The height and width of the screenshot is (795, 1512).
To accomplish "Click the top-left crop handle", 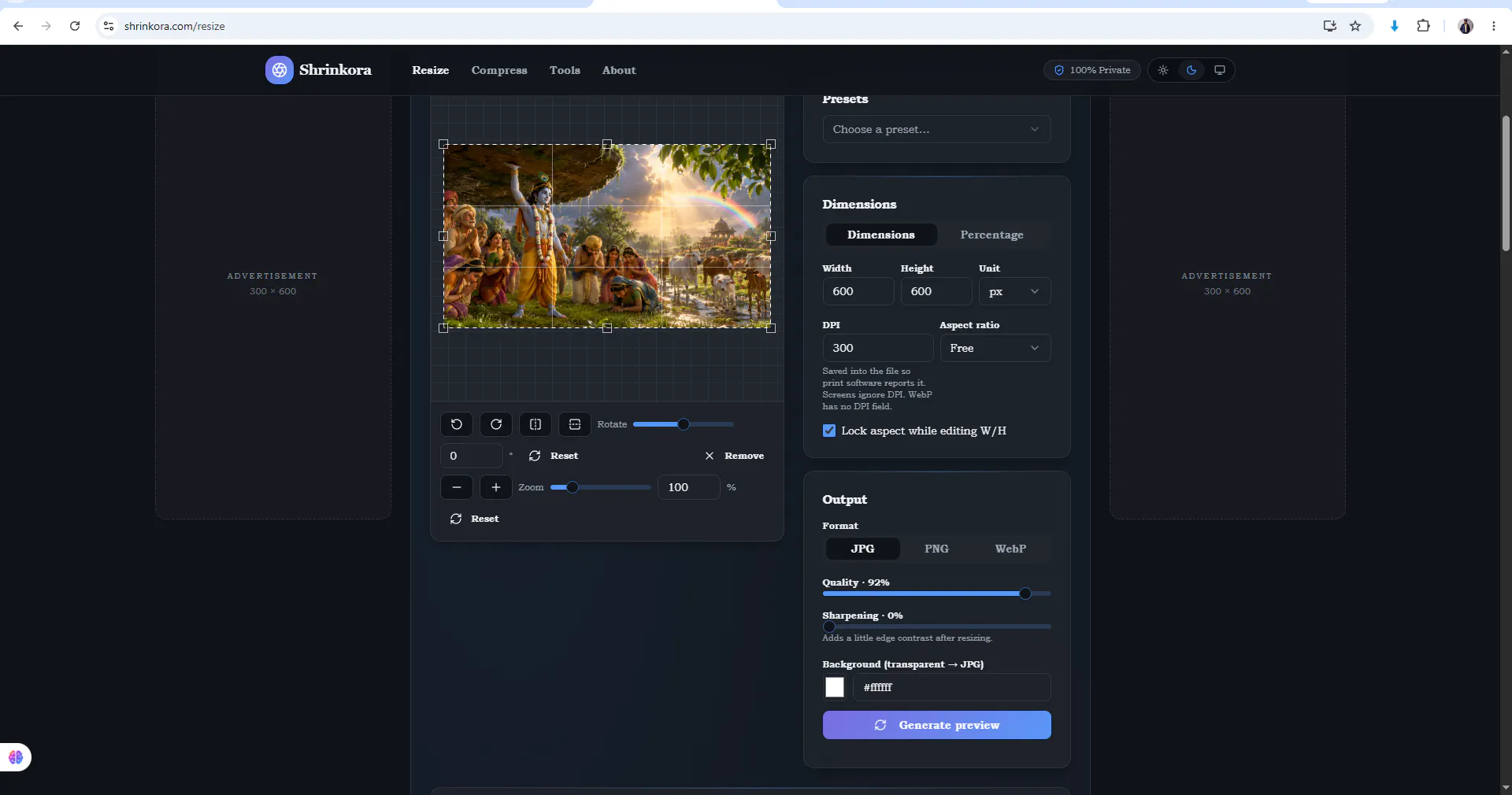I will pos(443,144).
